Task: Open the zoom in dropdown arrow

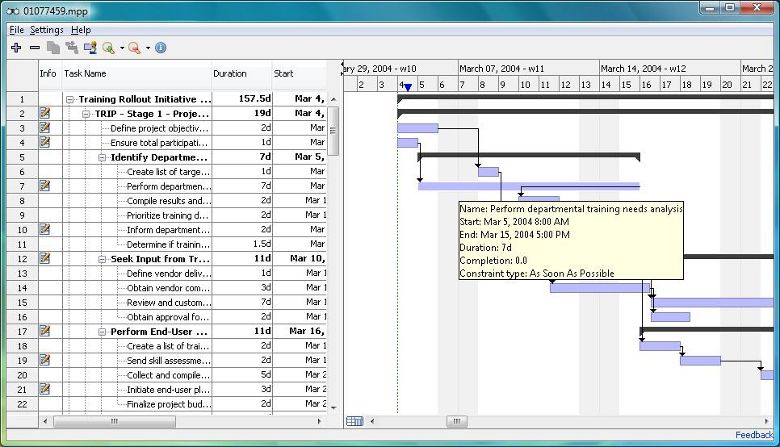Action: pyautogui.click(x=121, y=48)
